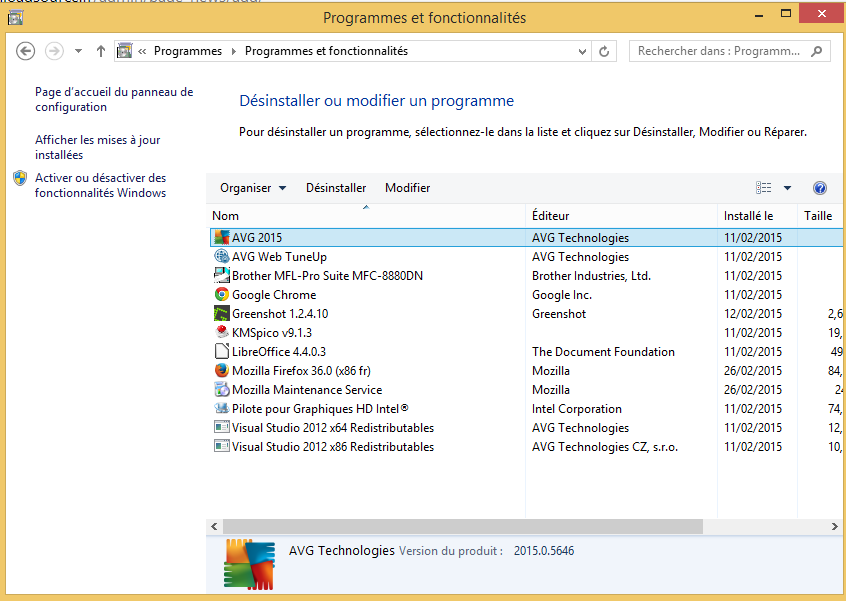Viewport: 846px width, 601px height.
Task: Click the control panel icon in address bar
Action: point(125,51)
